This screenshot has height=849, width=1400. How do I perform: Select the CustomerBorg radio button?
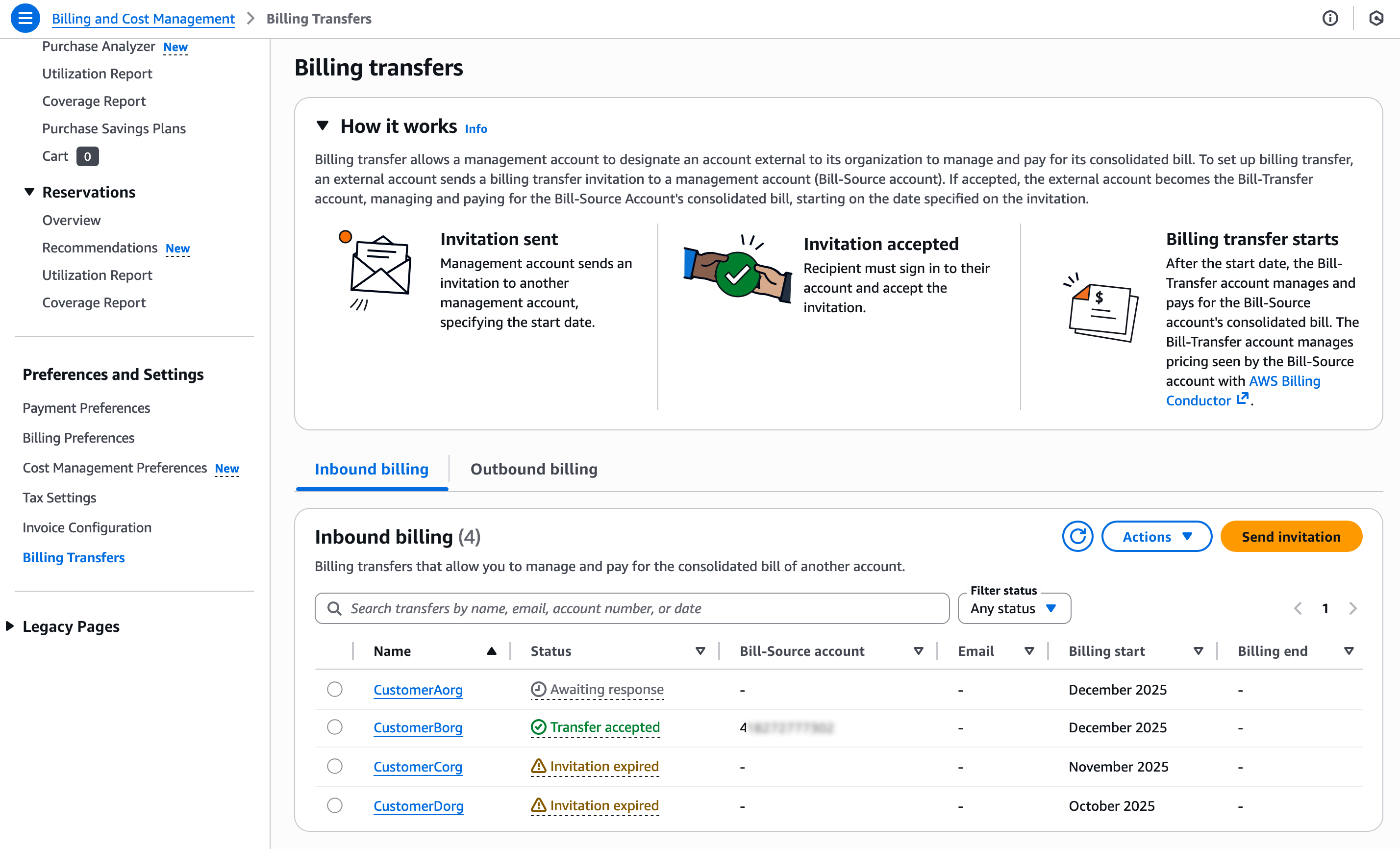click(335, 727)
